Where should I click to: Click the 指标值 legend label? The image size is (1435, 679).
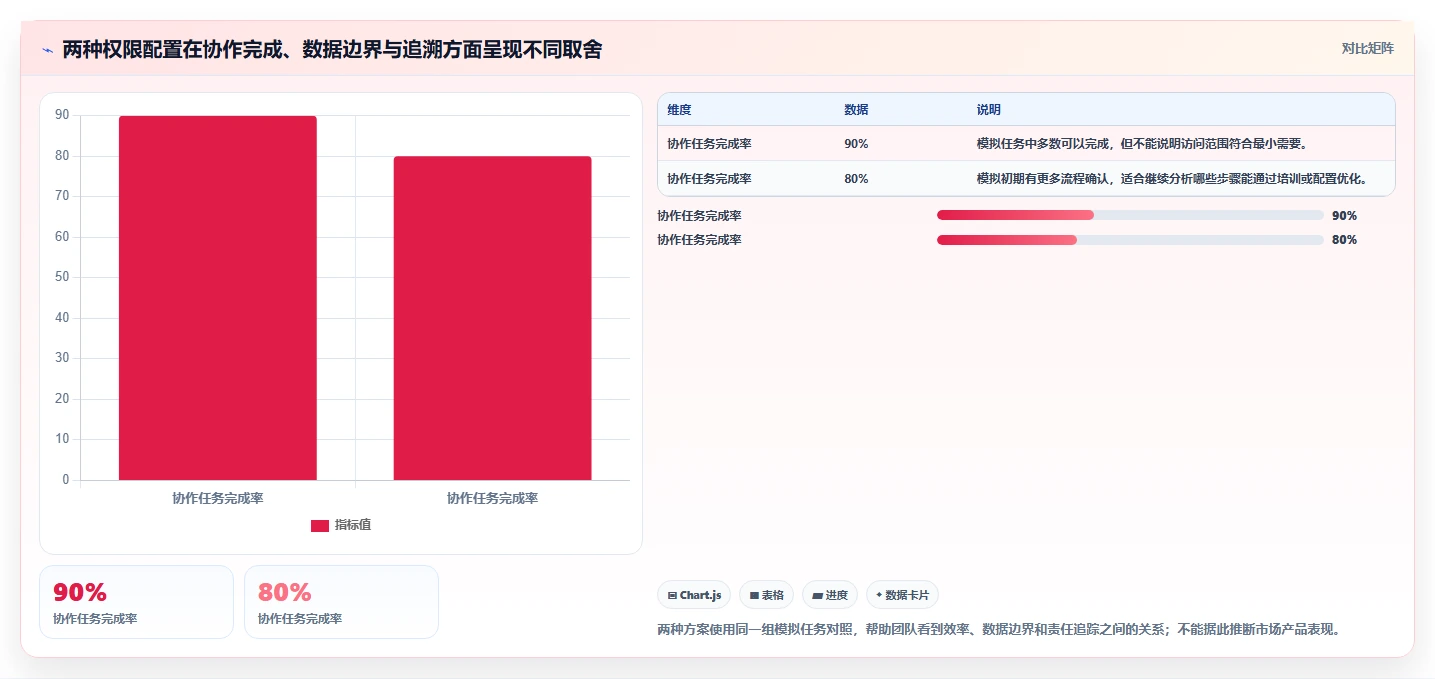coord(353,526)
